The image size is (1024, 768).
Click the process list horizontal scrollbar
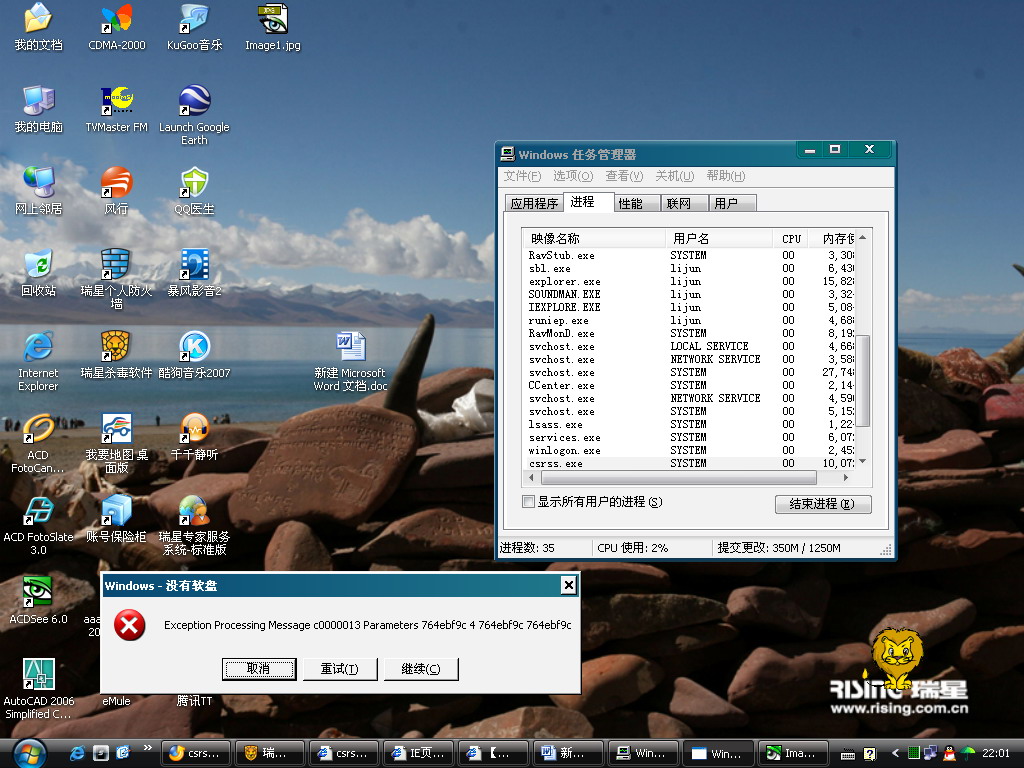[680, 479]
